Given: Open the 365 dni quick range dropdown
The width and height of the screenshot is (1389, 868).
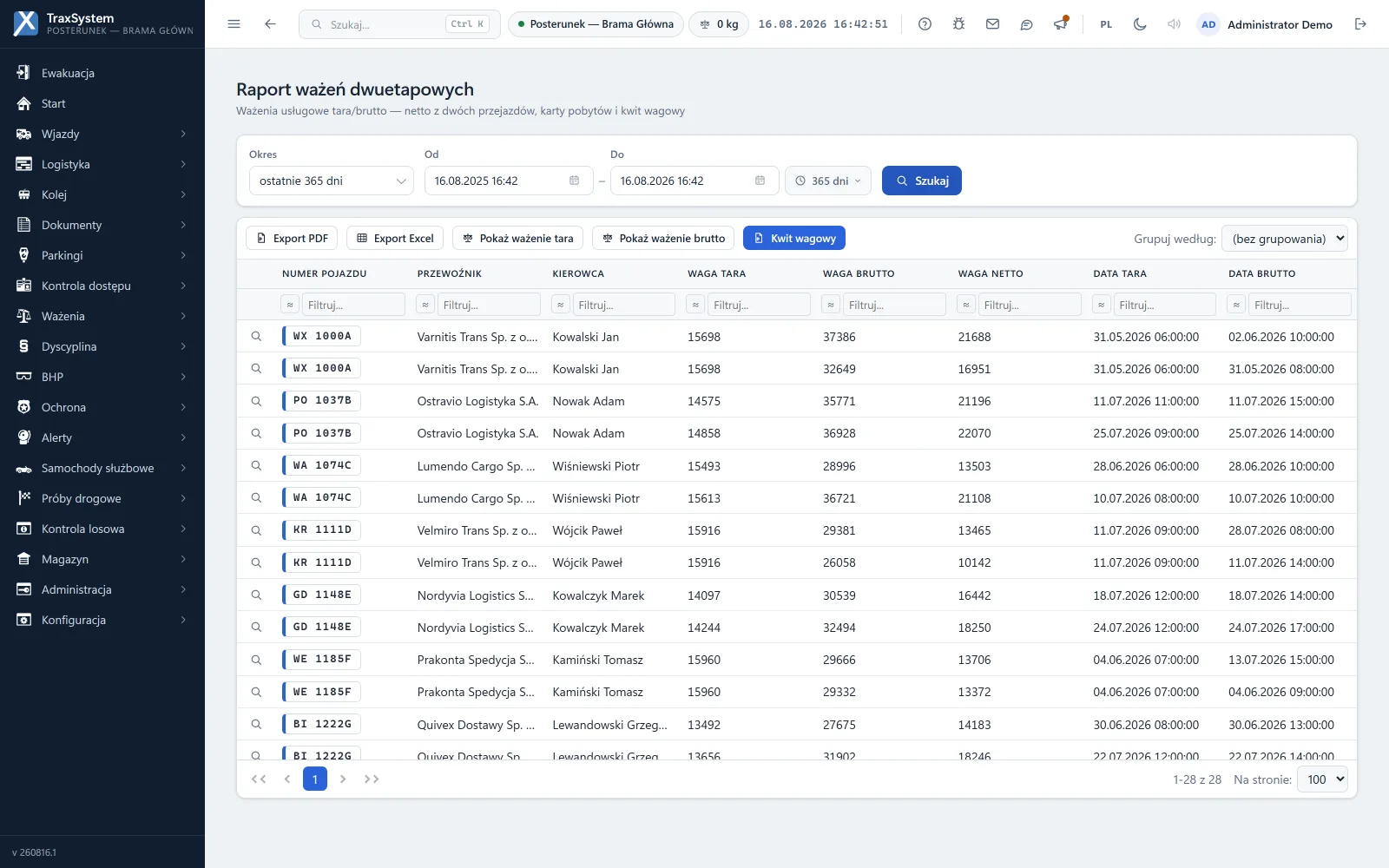Looking at the screenshot, I should tap(828, 181).
